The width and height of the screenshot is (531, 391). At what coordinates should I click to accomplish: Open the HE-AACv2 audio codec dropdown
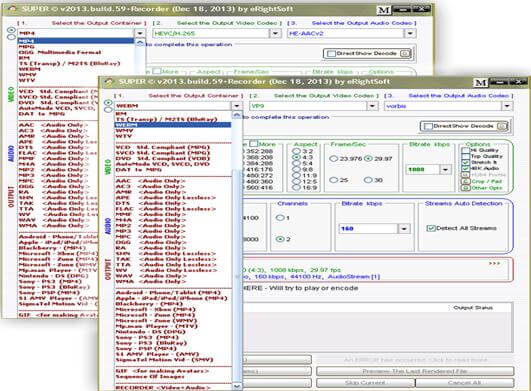point(410,33)
